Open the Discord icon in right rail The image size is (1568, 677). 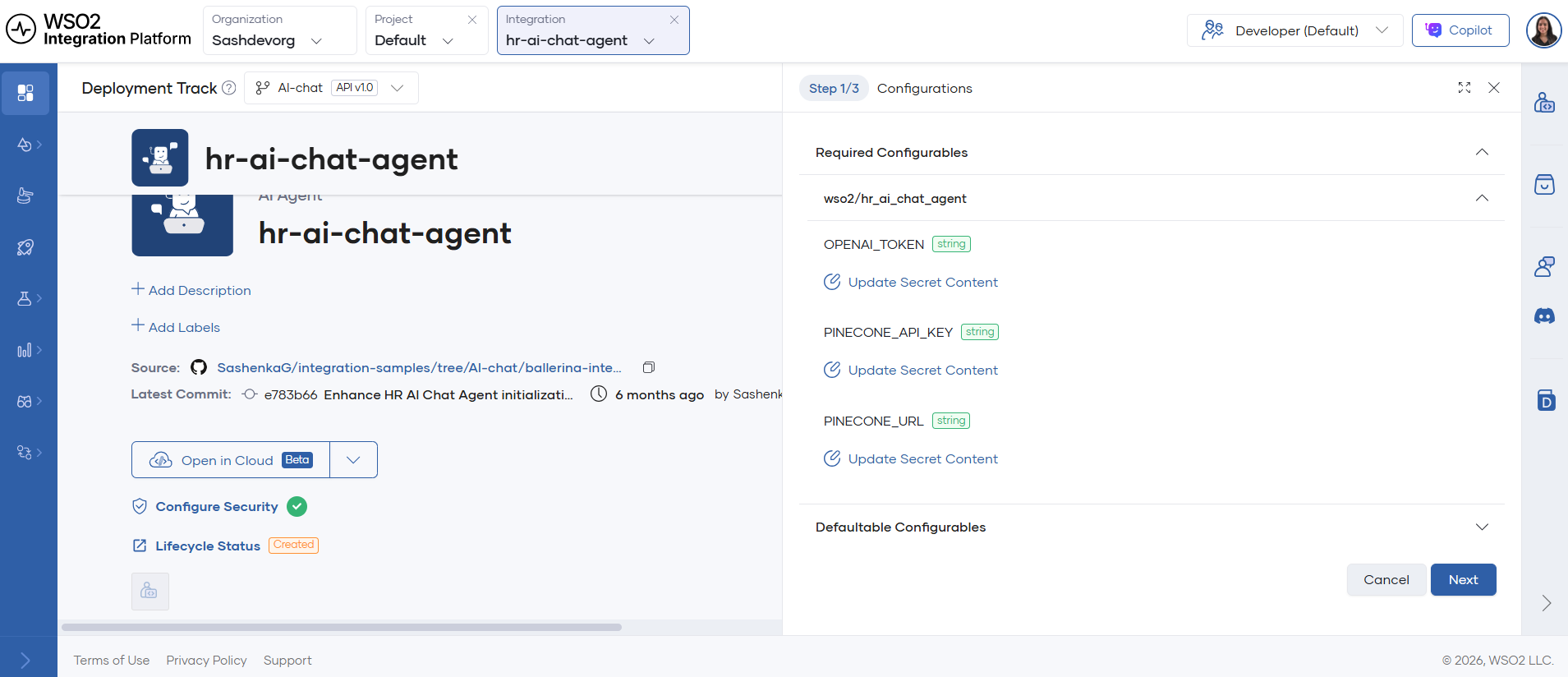(x=1545, y=316)
